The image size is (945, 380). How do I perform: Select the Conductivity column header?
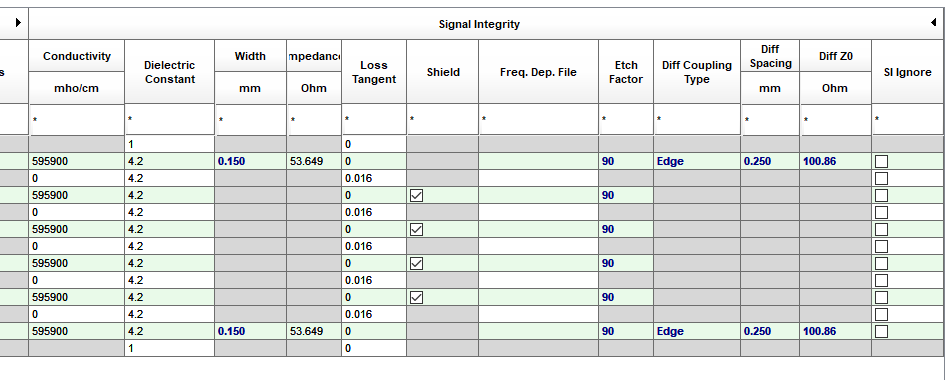tap(77, 56)
